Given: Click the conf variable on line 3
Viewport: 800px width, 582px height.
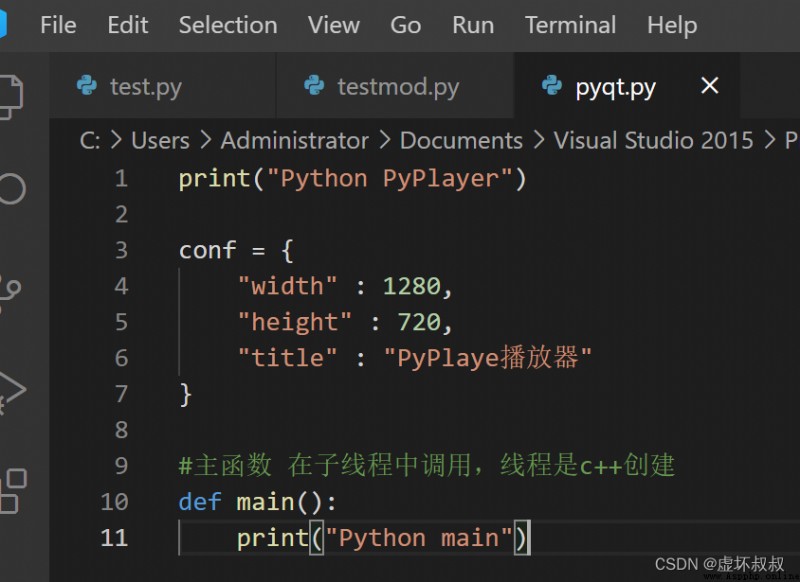Looking at the screenshot, I should [208, 250].
